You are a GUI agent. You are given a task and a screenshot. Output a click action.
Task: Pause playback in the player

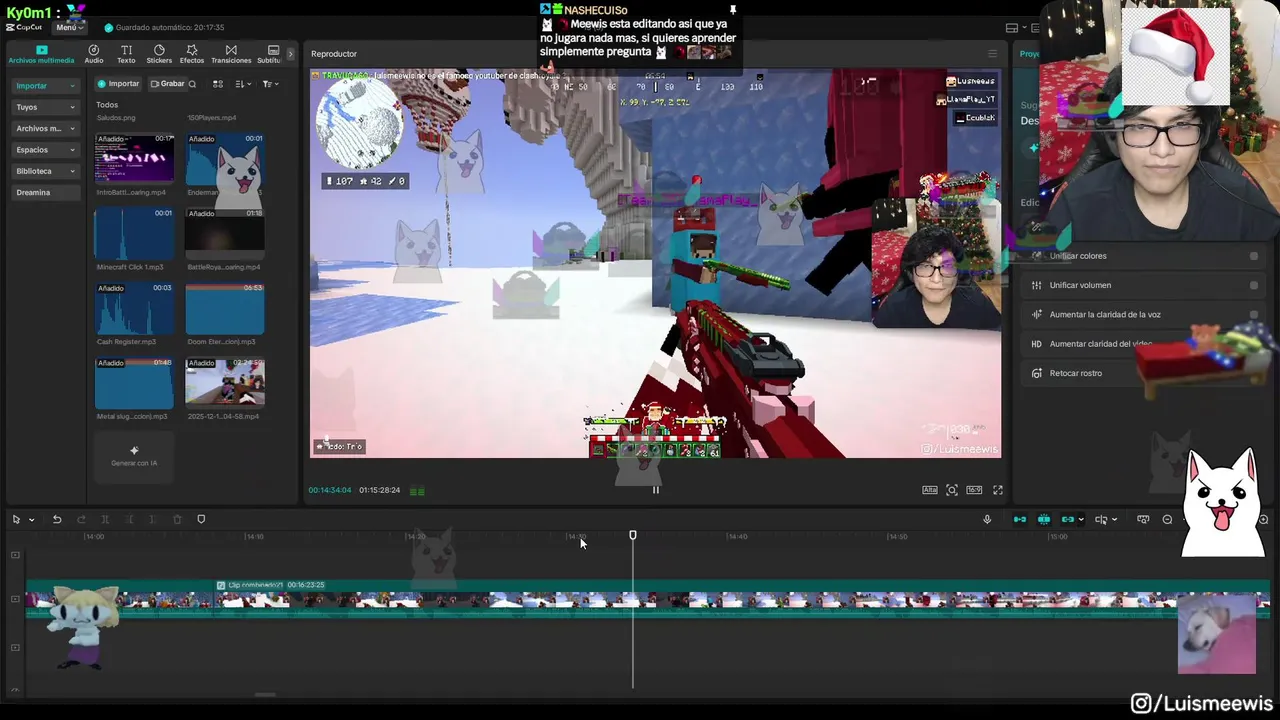[x=656, y=490]
